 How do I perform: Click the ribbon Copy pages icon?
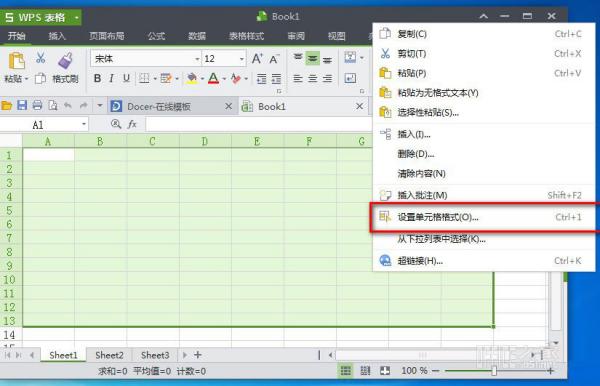click(41, 79)
